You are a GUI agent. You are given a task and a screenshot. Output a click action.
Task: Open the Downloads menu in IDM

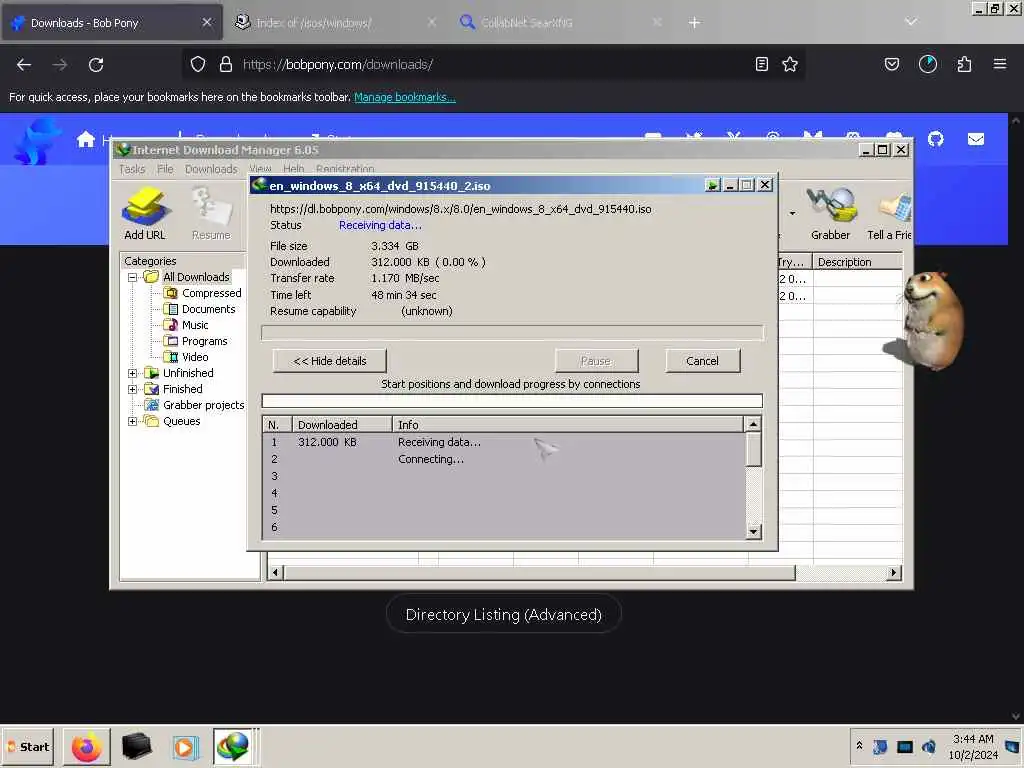211,169
